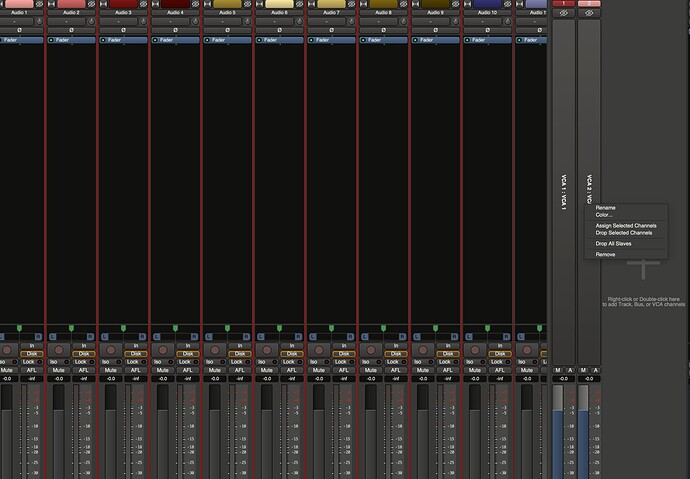Viewport: 690px width, 479px height.
Task: Mute the Audio 3 track
Action: (111, 370)
